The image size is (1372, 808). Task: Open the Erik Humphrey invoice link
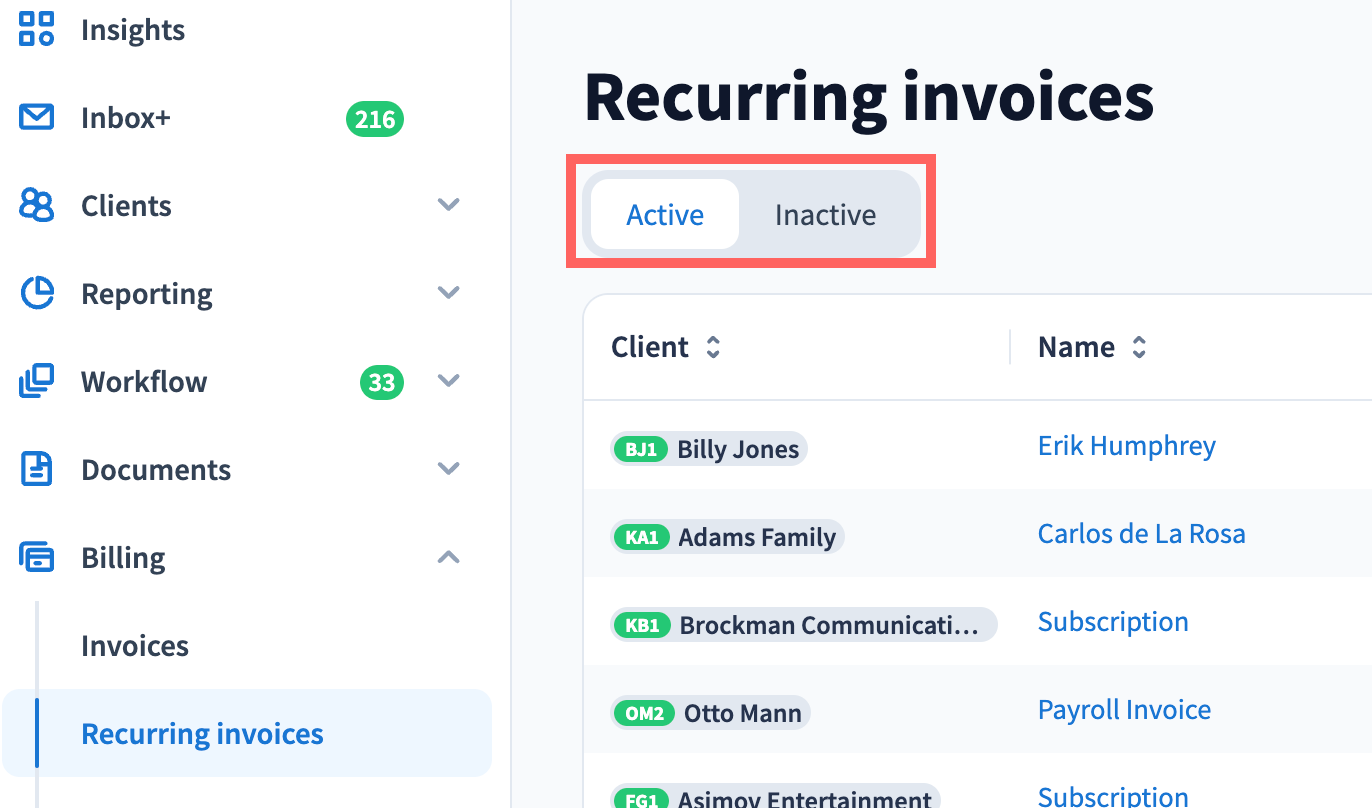click(1127, 446)
